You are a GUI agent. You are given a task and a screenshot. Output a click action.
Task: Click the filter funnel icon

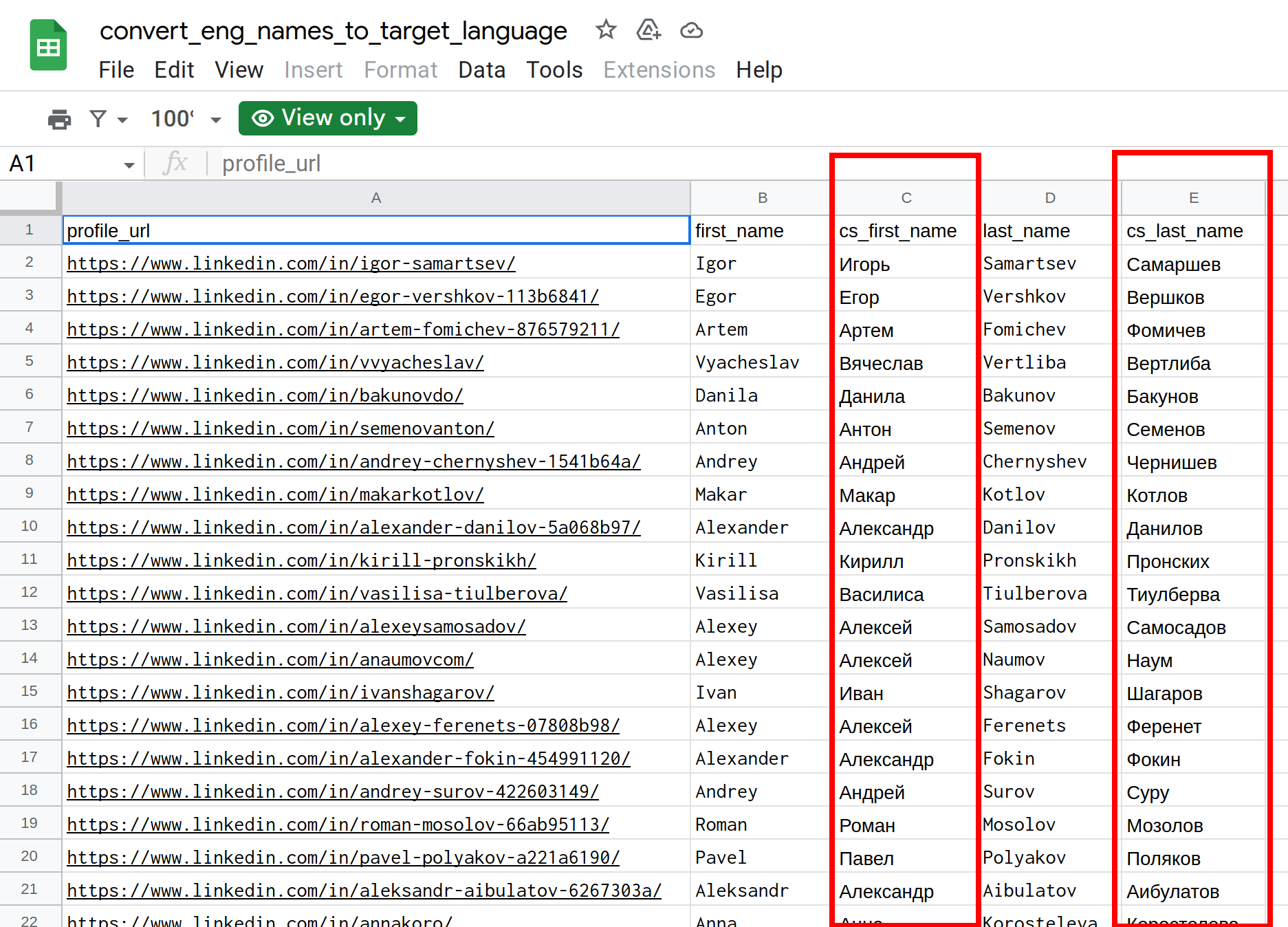(x=99, y=119)
